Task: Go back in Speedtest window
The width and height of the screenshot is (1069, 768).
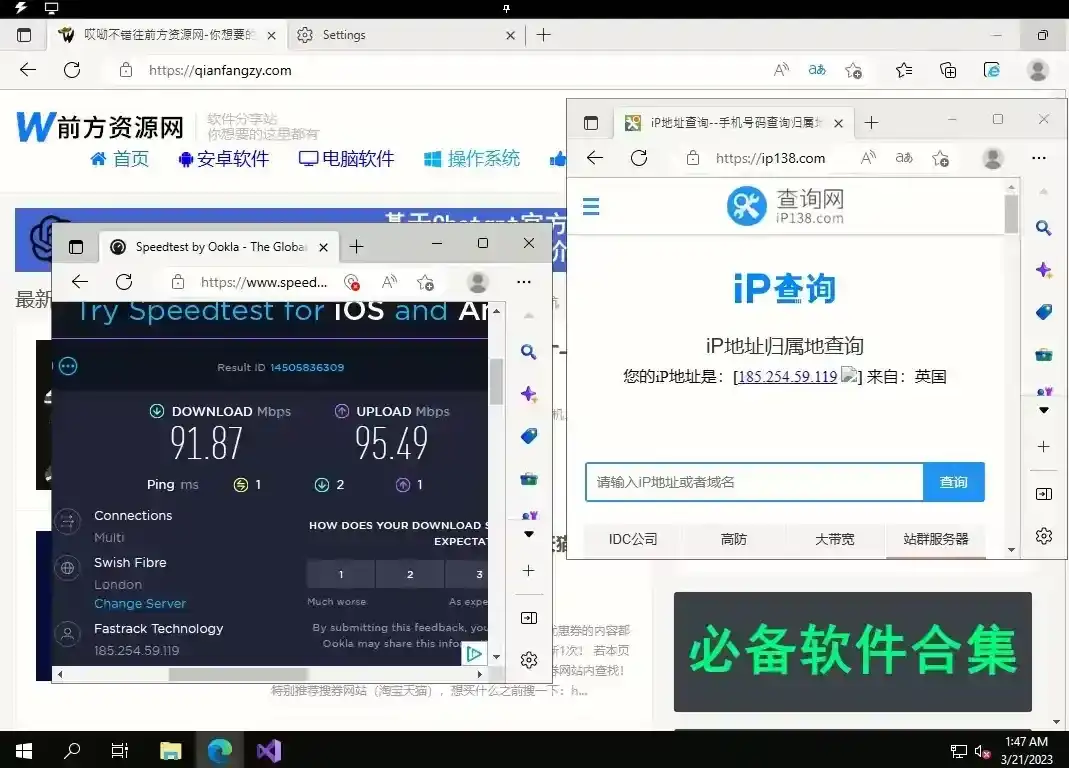Action: 80,282
